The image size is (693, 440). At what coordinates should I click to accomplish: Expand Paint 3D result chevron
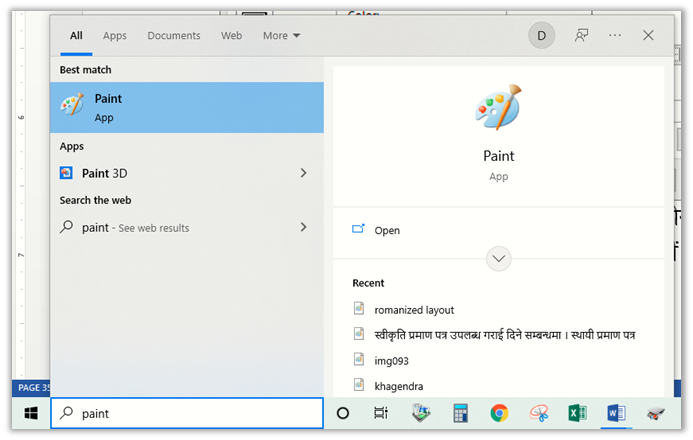pyautogui.click(x=303, y=173)
